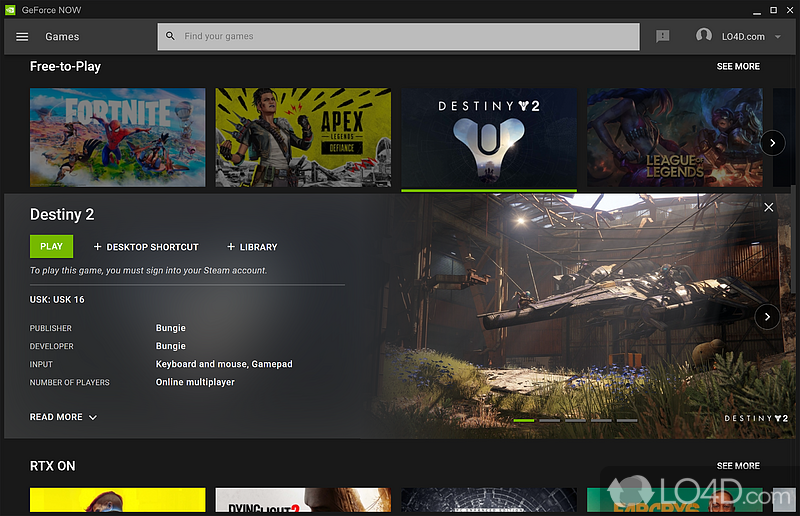Viewport: 800px width, 516px height.
Task: Maximize the GeForce NOW window
Action: tap(773, 10)
